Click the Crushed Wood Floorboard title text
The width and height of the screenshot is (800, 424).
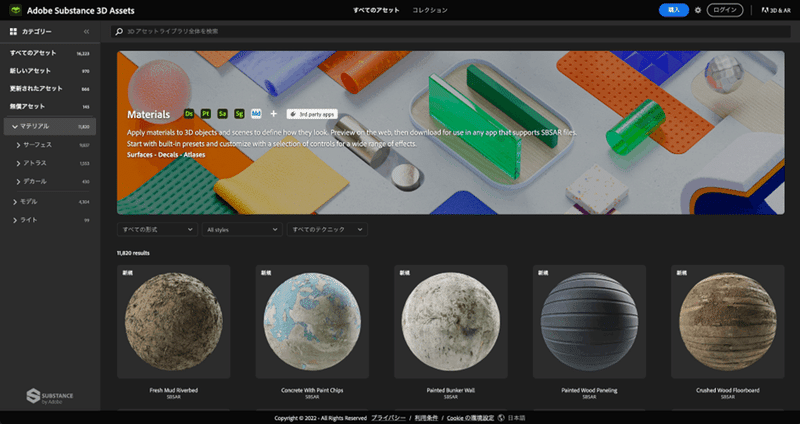728,390
